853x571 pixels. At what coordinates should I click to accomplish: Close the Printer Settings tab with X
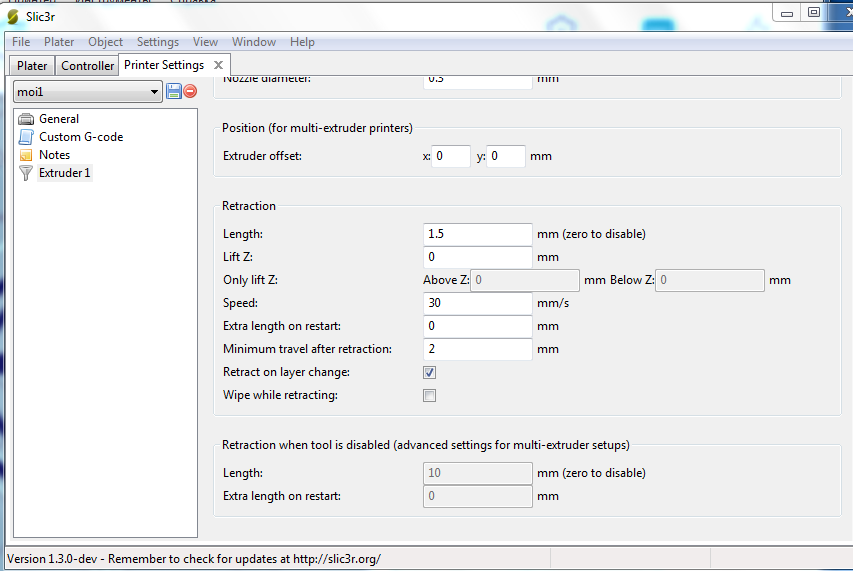(219, 65)
